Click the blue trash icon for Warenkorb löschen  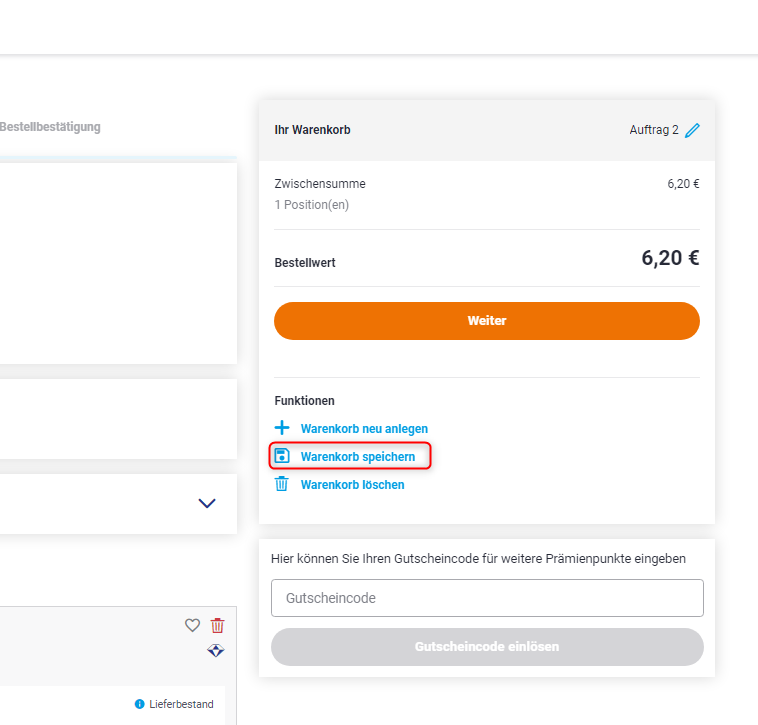click(282, 484)
